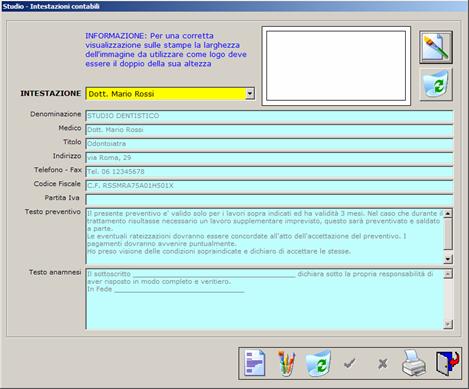The width and height of the screenshot is (469, 389).
Task: Click the Partita Iva label
Action: 62,198
